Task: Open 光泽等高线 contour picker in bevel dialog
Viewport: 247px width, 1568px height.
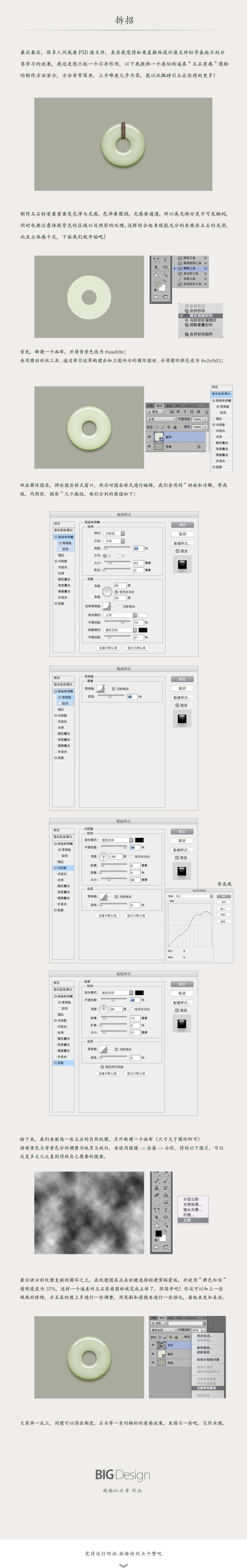Action: click(x=108, y=606)
